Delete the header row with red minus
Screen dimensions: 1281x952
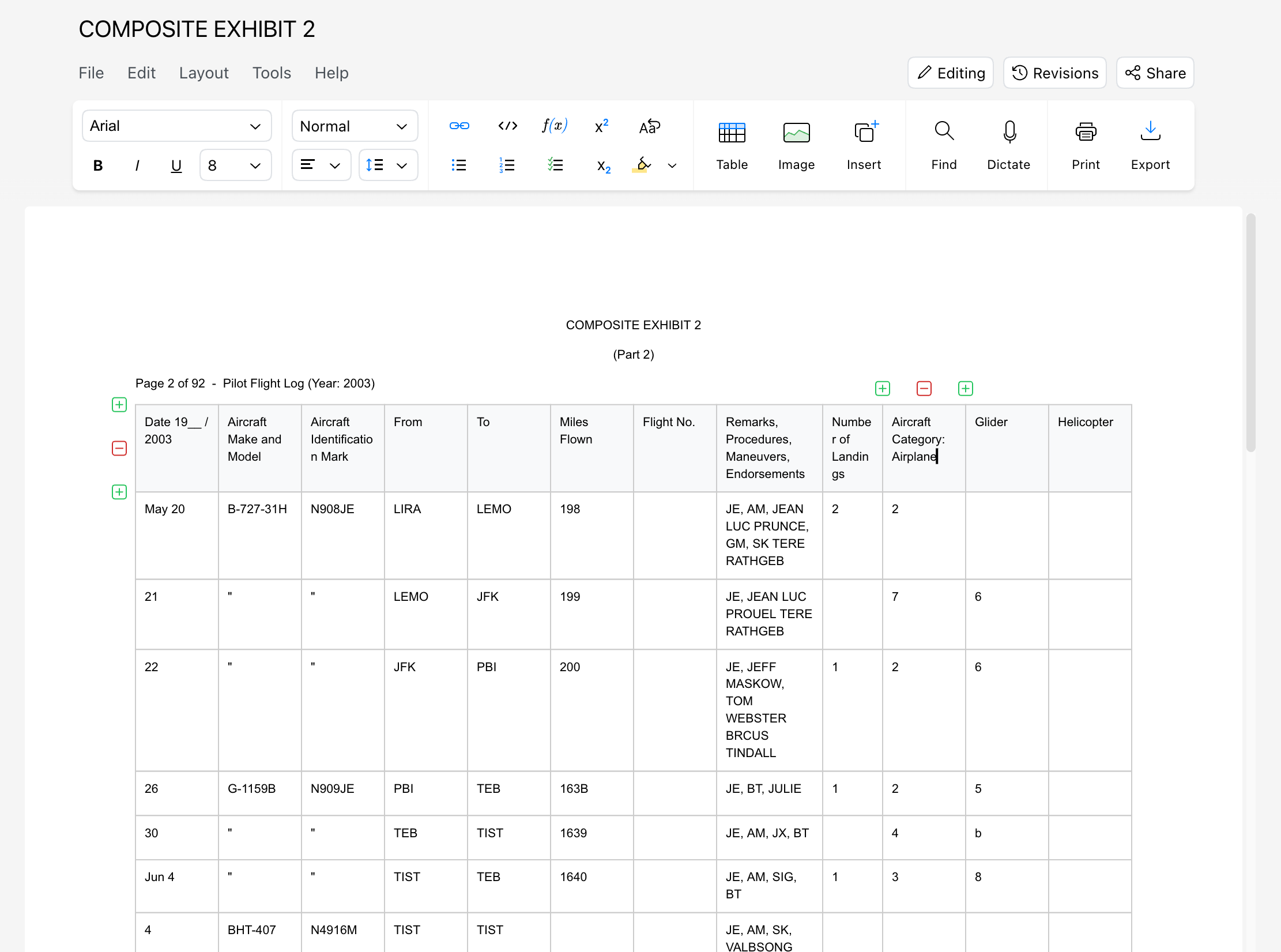pos(119,449)
